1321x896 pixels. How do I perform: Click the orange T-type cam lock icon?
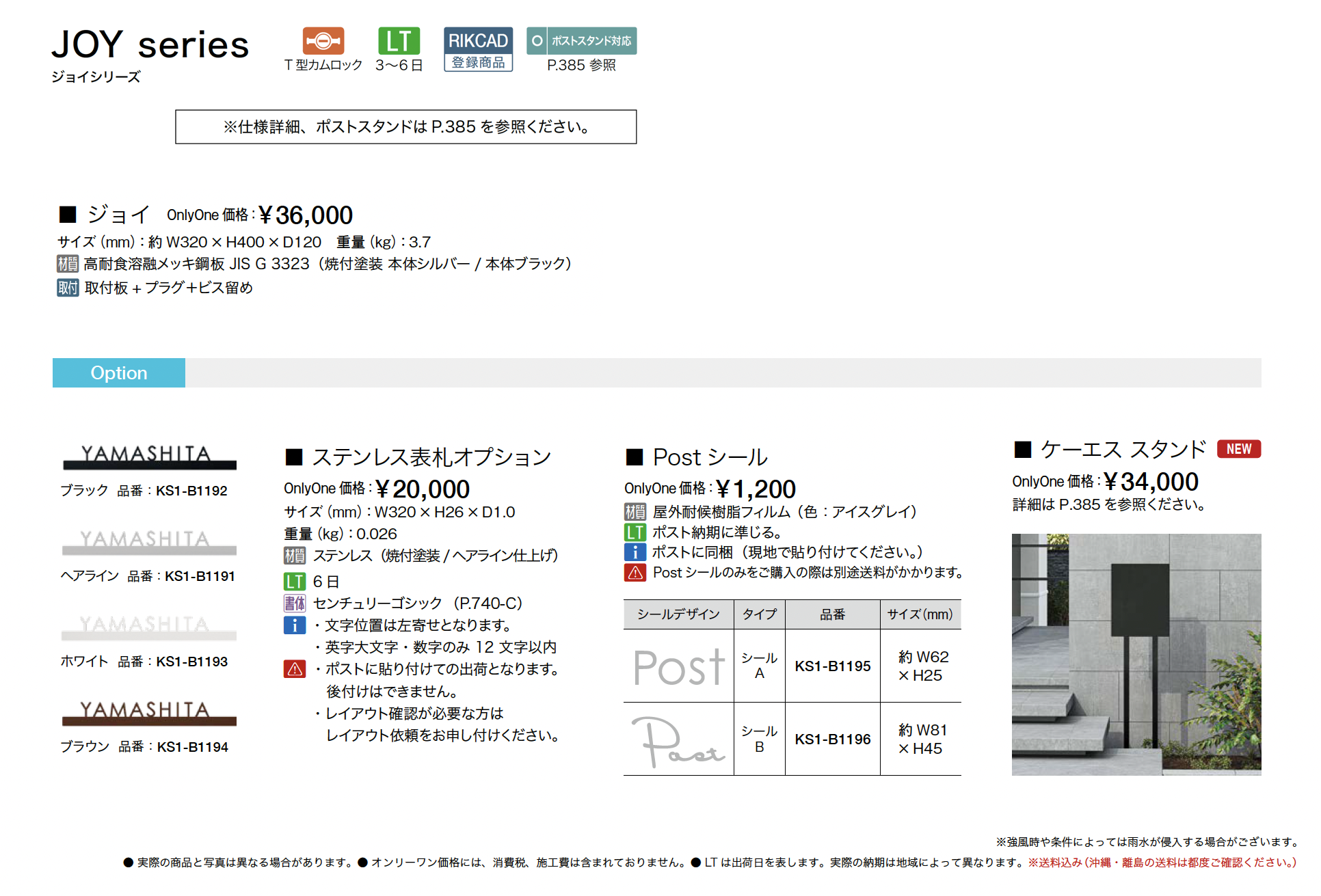click(x=323, y=41)
